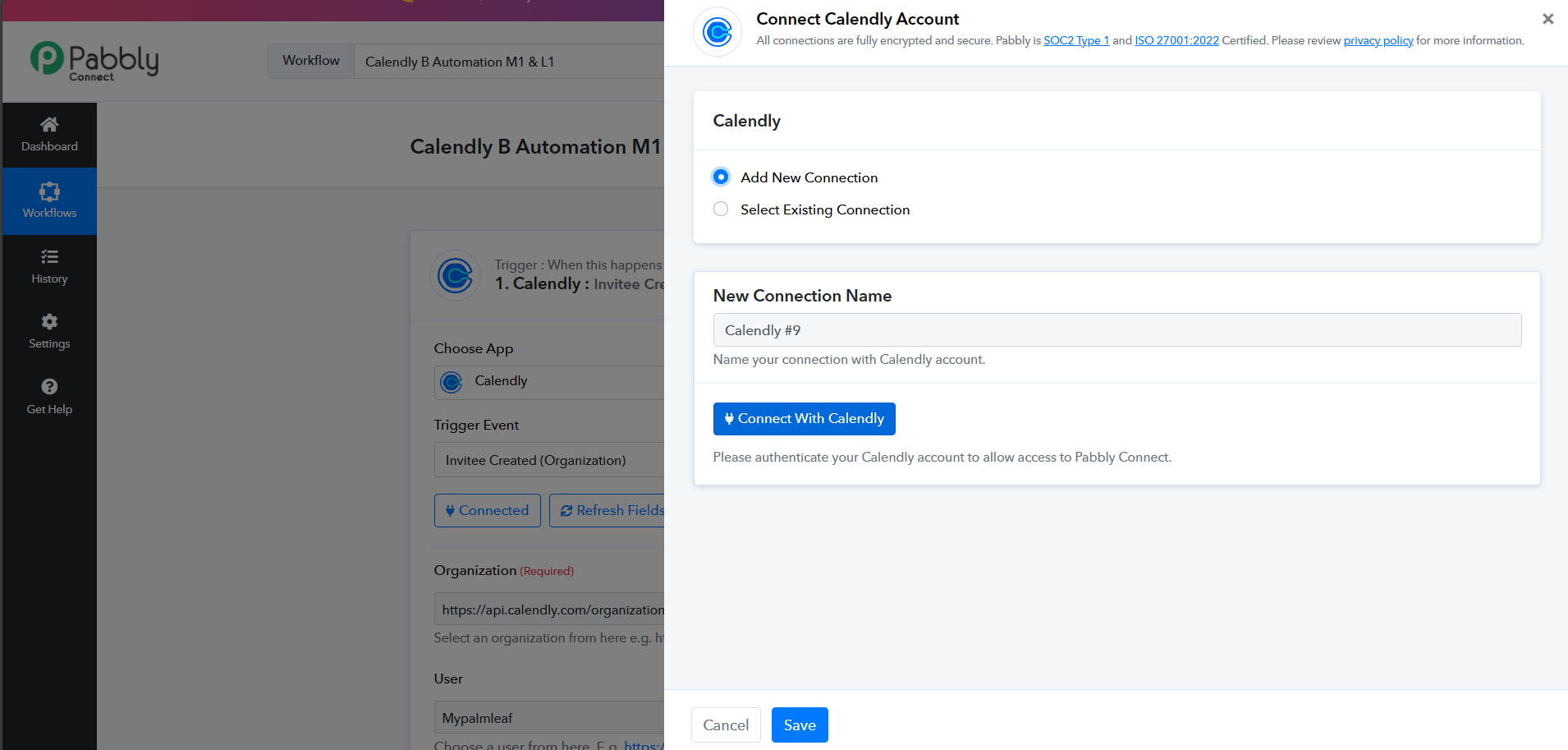This screenshot has height=750, width=1568.
Task: Go to Workflows in the sidebar
Action: coord(49,201)
